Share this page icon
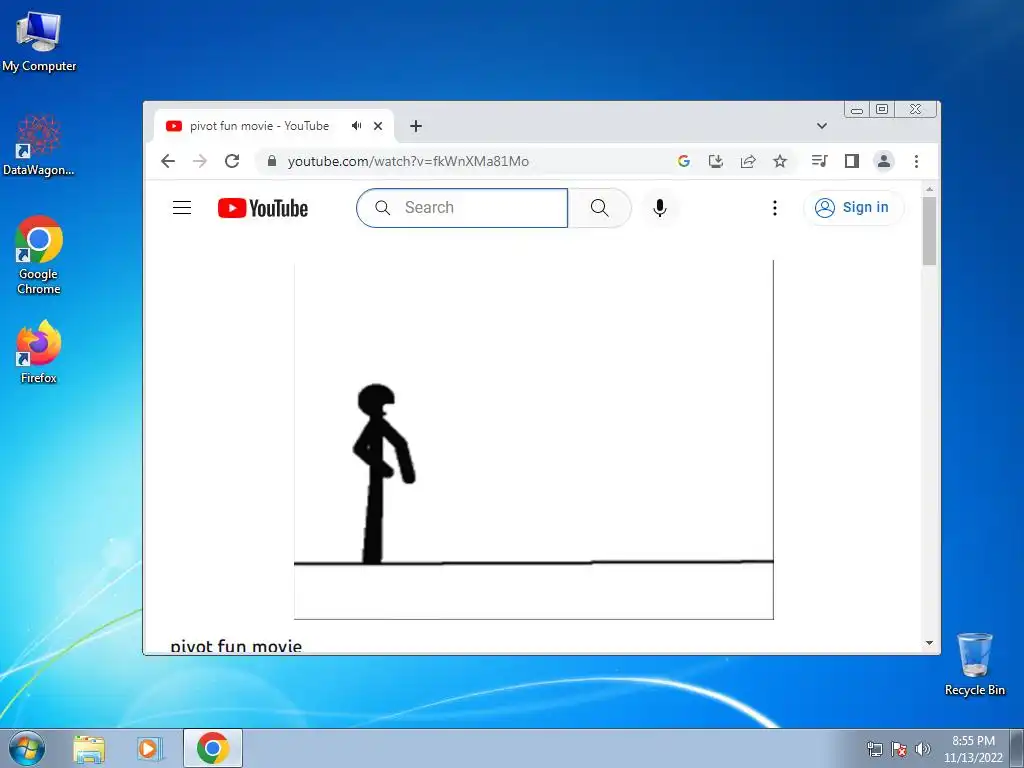 coord(748,161)
